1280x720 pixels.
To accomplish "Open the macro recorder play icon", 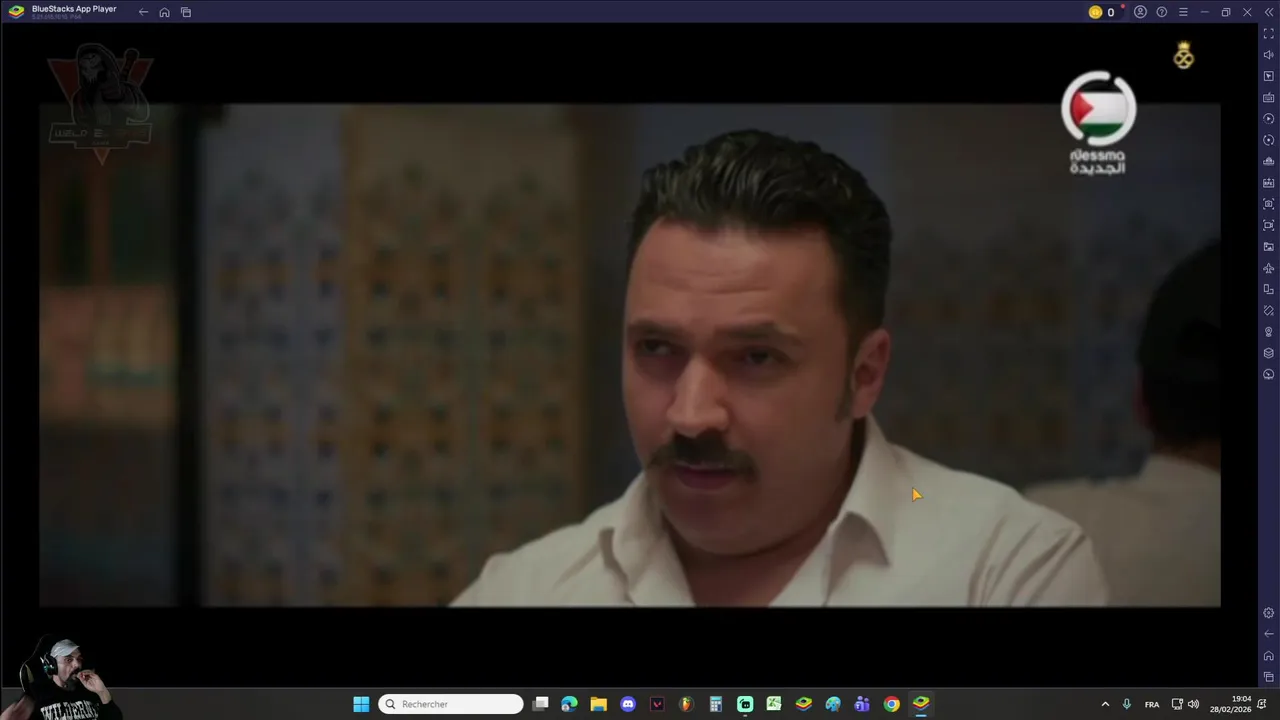I will 1268,119.
